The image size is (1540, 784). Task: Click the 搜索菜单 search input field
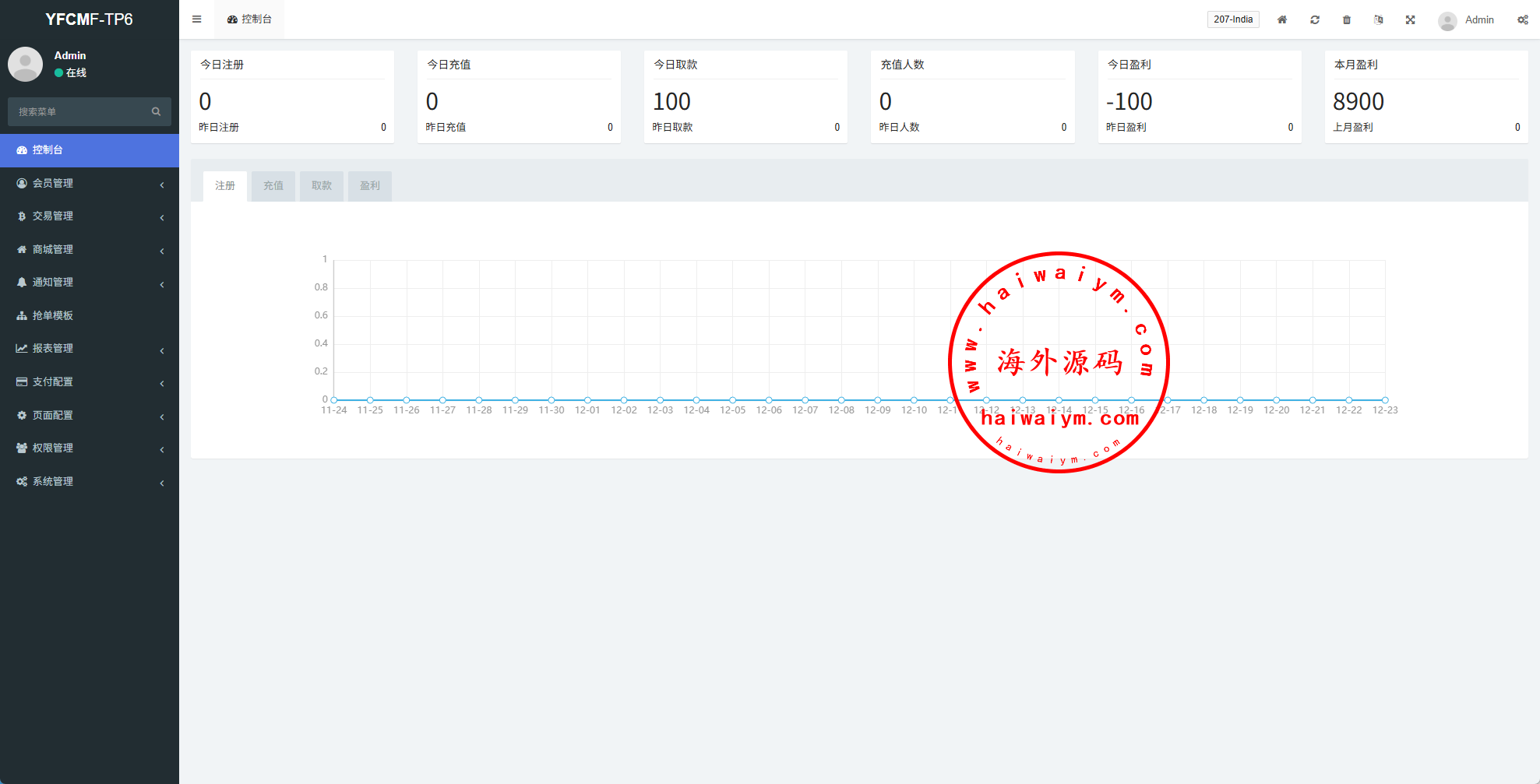coord(78,112)
